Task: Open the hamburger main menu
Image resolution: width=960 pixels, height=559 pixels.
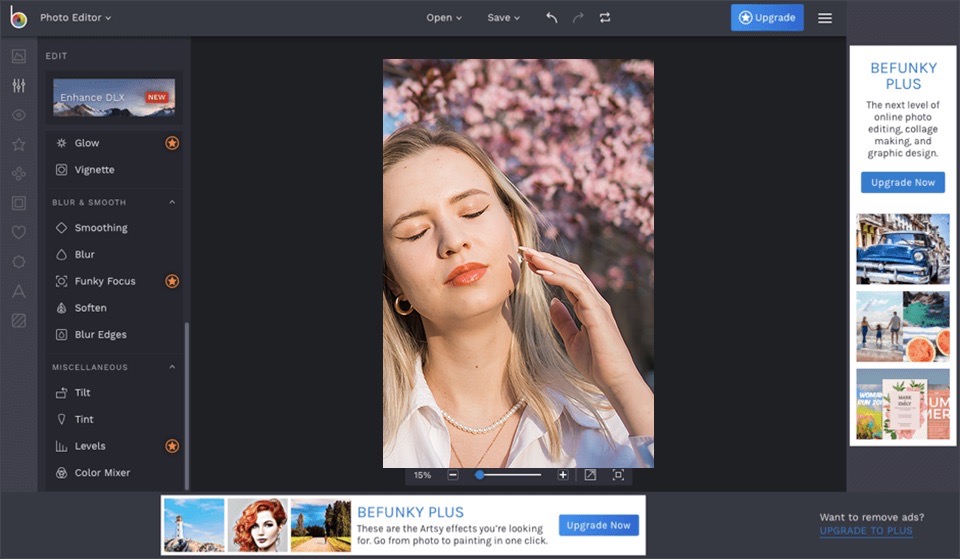Action: tap(825, 18)
